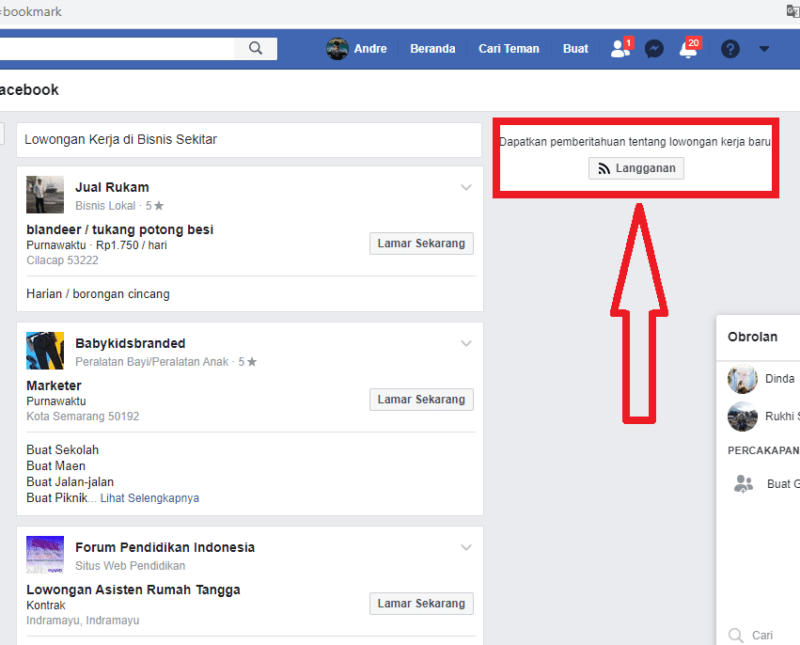Open the Marketer job title
The image size is (800, 645).
pyautogui.click(x=54, y=386)
